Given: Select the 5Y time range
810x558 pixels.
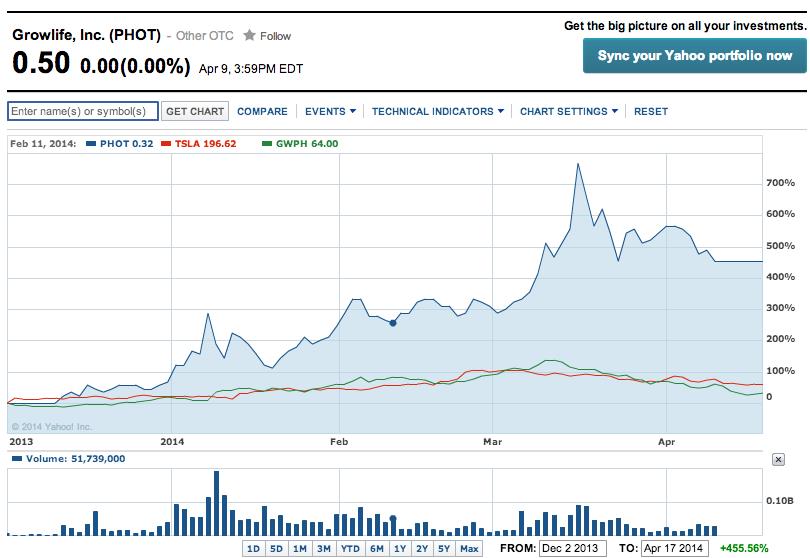Looking at the screenshot, I should [444, 548].
